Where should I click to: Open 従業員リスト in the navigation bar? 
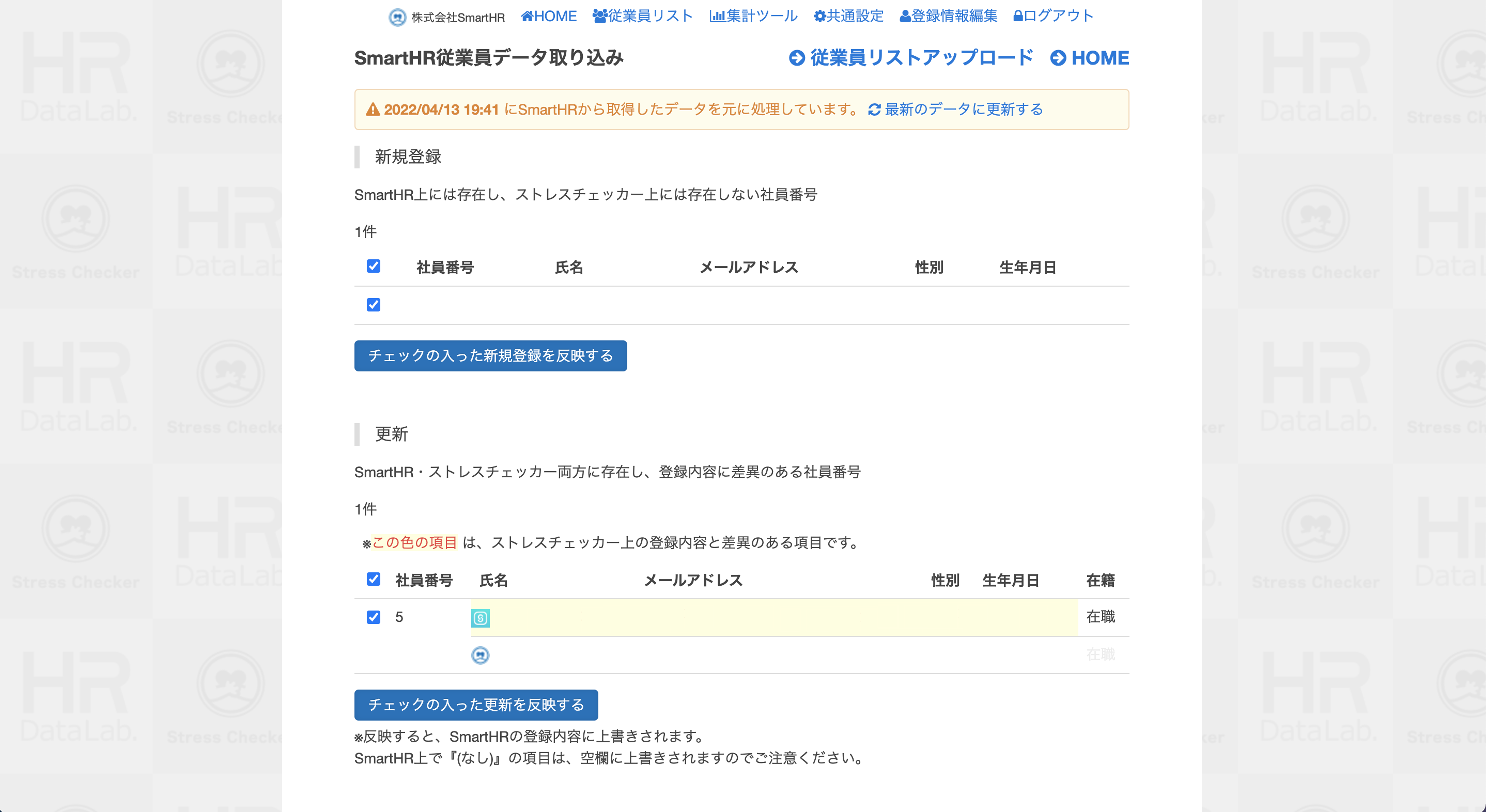pos(643,16)
